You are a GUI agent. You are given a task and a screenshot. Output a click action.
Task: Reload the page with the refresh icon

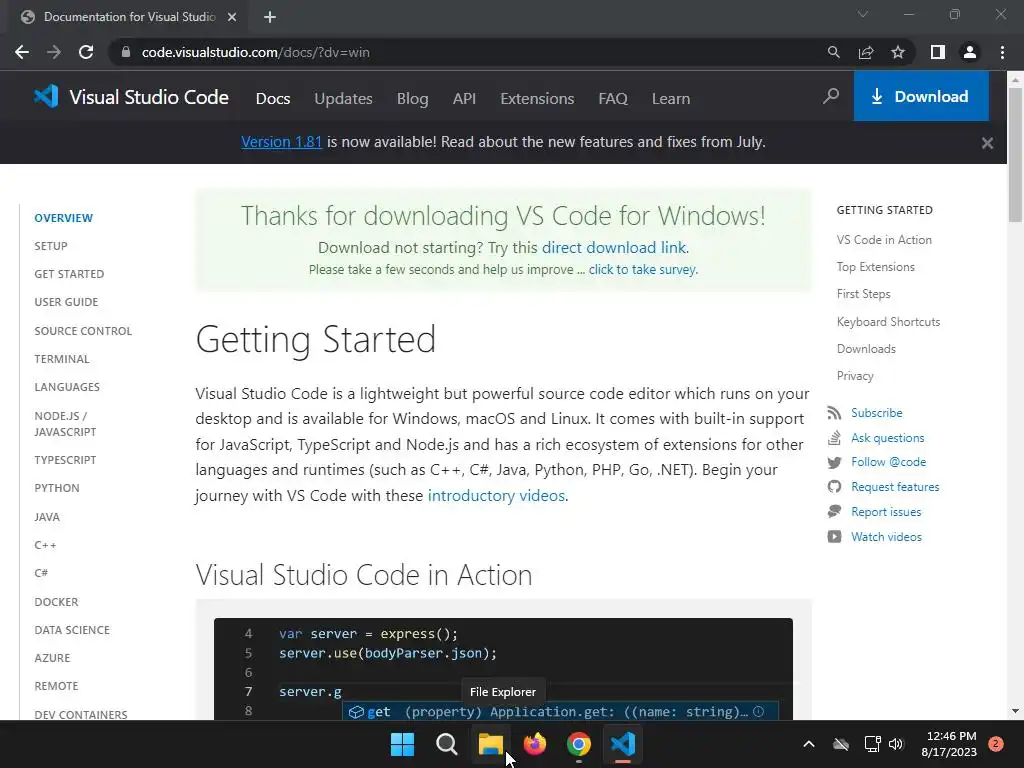click(86, 52)
